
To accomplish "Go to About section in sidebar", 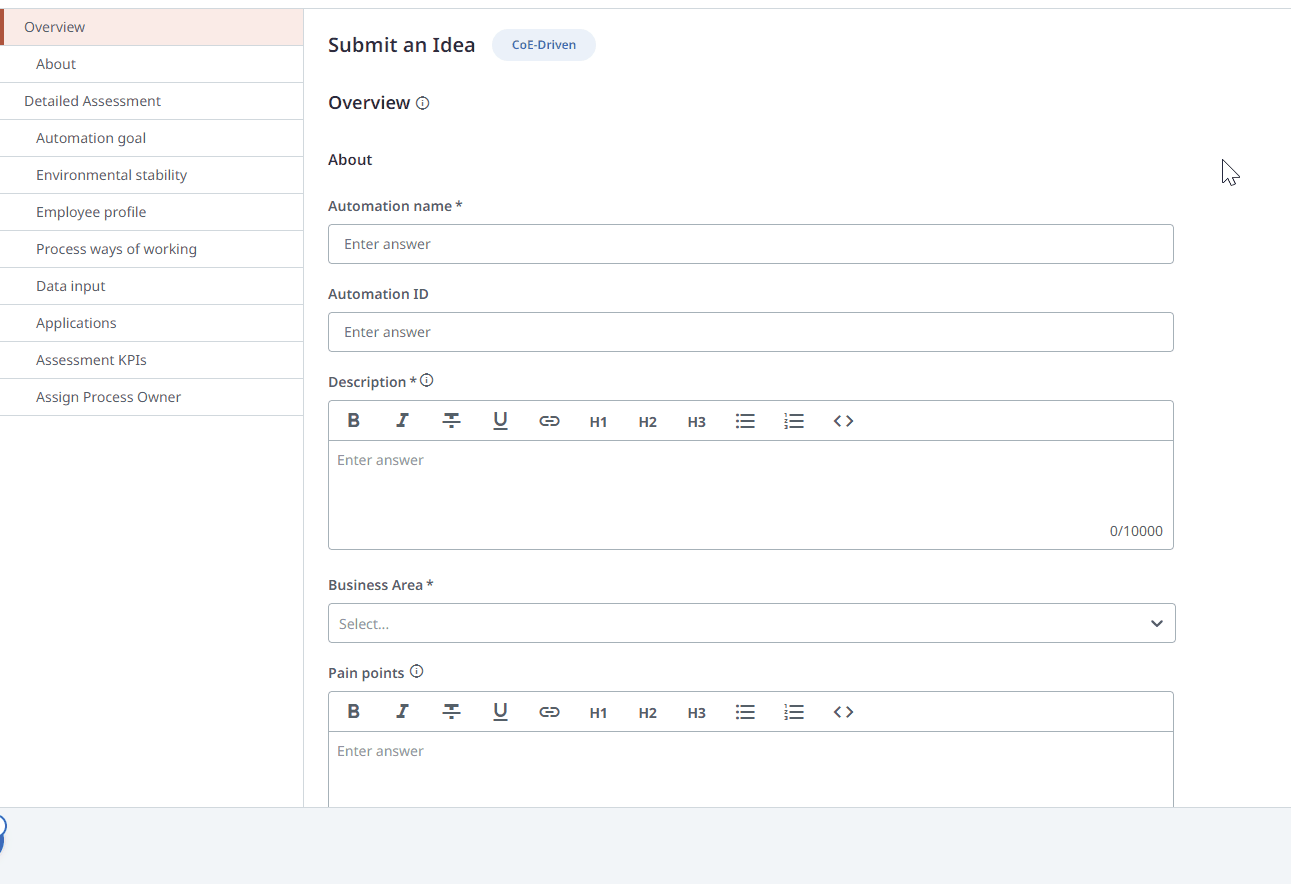I will pos(151,64).
